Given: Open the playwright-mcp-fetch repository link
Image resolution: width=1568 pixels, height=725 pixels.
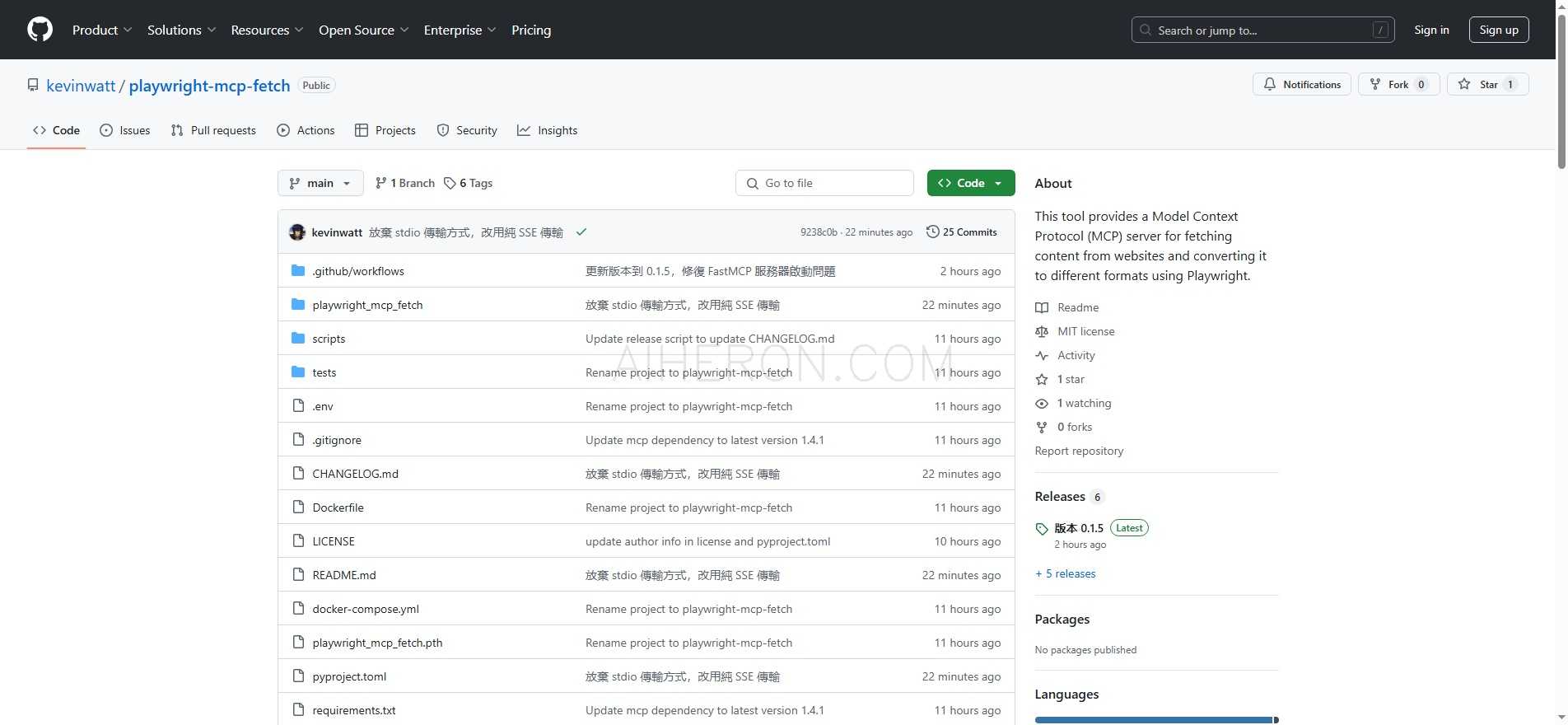Looking at the screenshot, I should (209, 86).
